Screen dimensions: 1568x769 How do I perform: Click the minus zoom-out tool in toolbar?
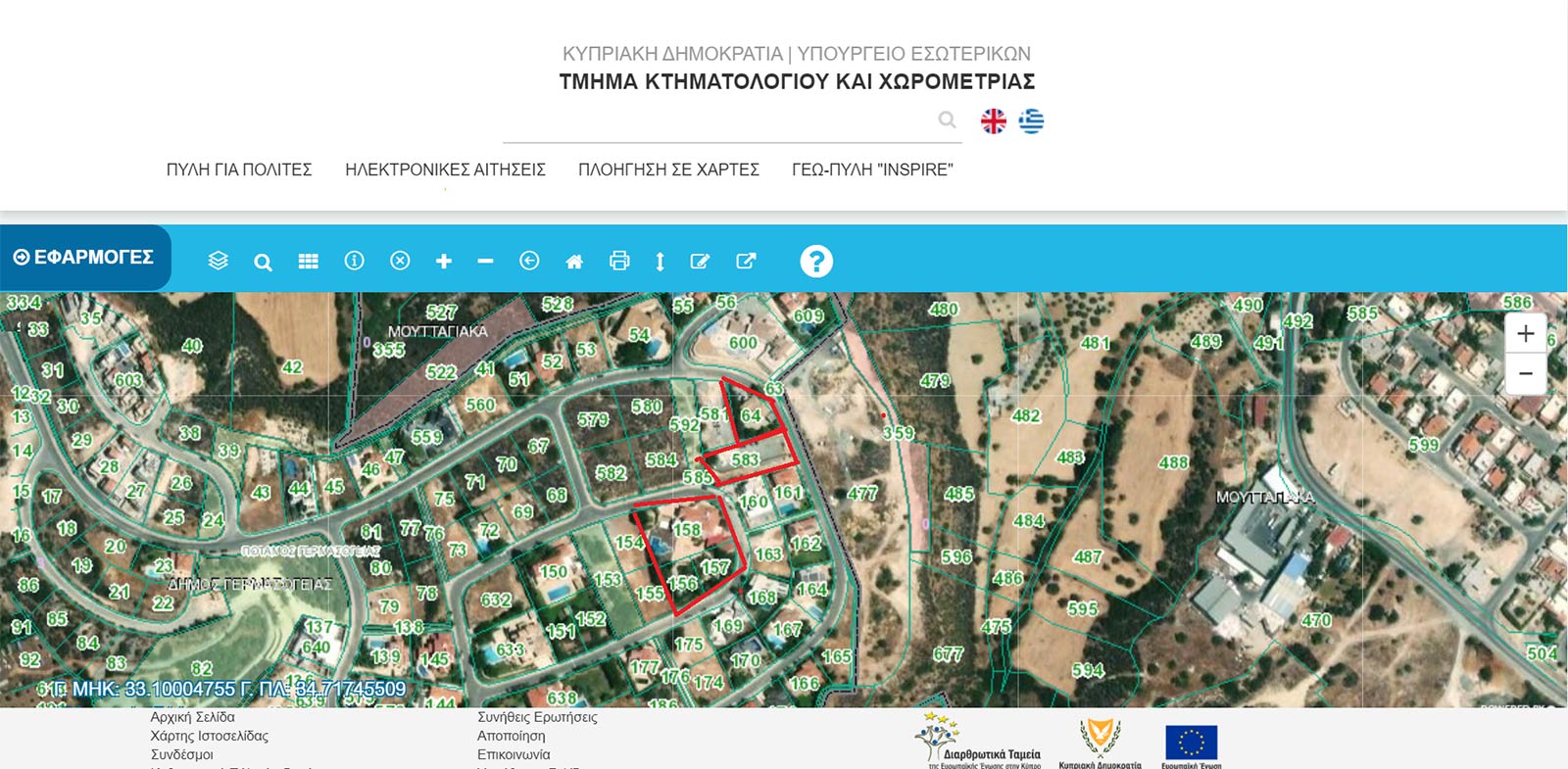tap(485, 262)
